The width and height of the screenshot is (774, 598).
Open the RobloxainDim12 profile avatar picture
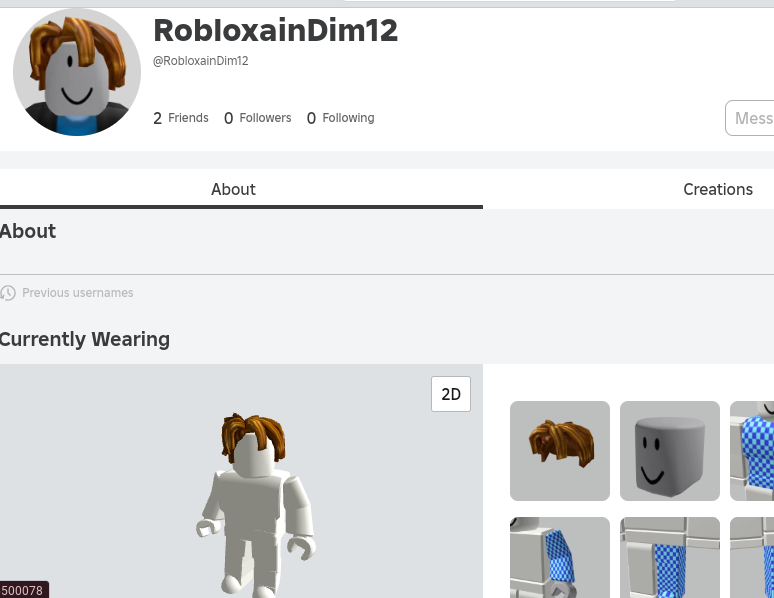click(77, 72)
